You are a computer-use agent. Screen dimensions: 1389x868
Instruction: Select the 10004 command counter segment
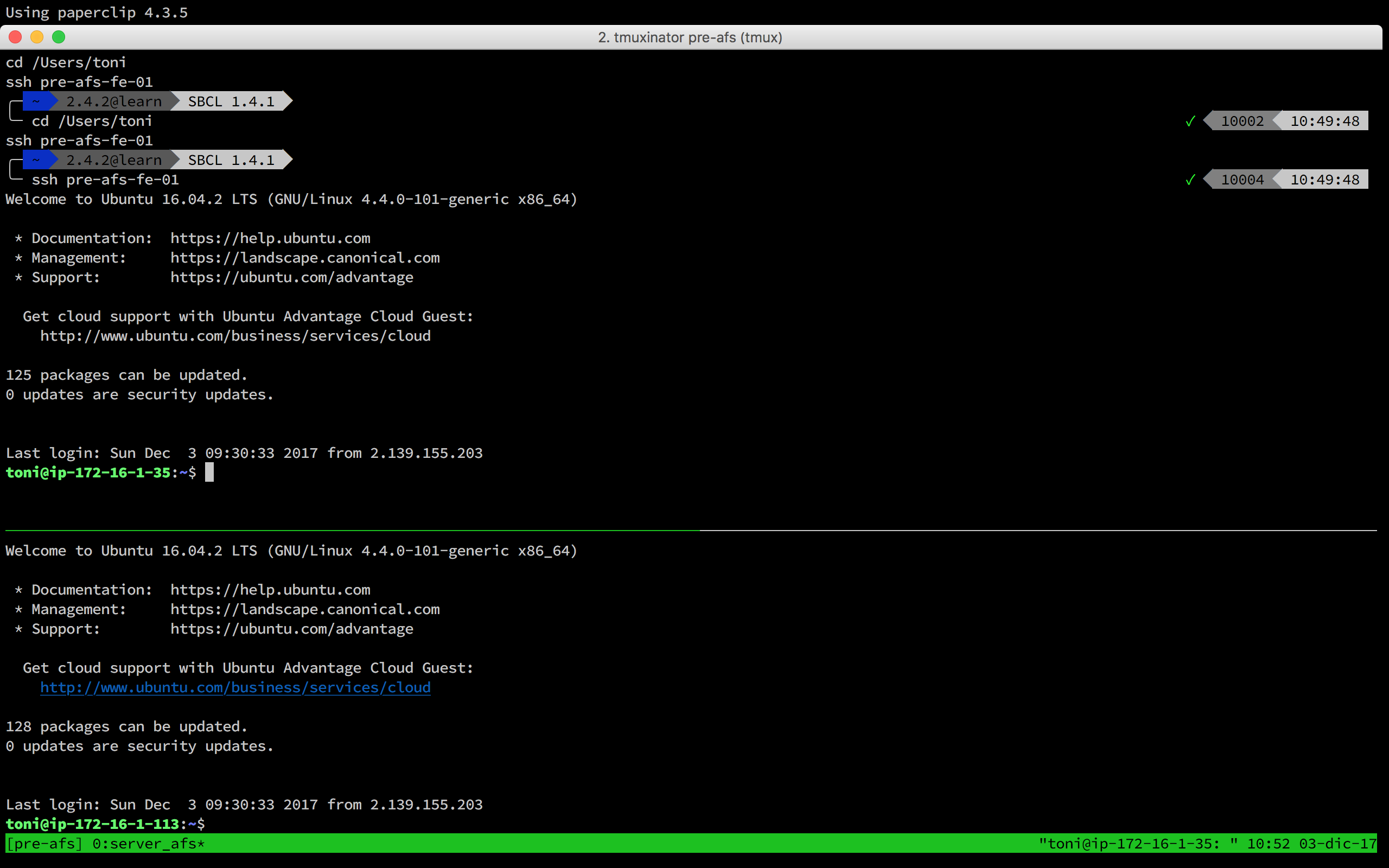[1242, 179]
